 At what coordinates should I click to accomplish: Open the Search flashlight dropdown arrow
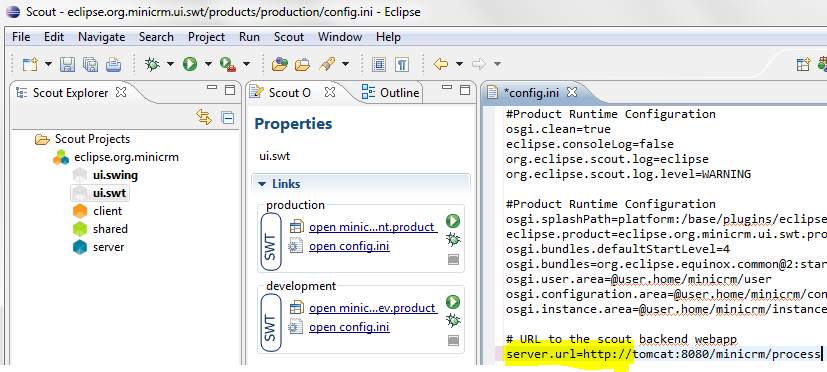click(345, 64)
